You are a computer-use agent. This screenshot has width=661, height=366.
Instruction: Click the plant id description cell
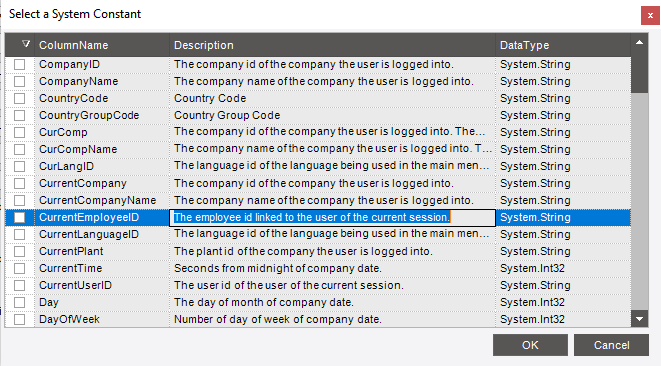click(332, 251)
